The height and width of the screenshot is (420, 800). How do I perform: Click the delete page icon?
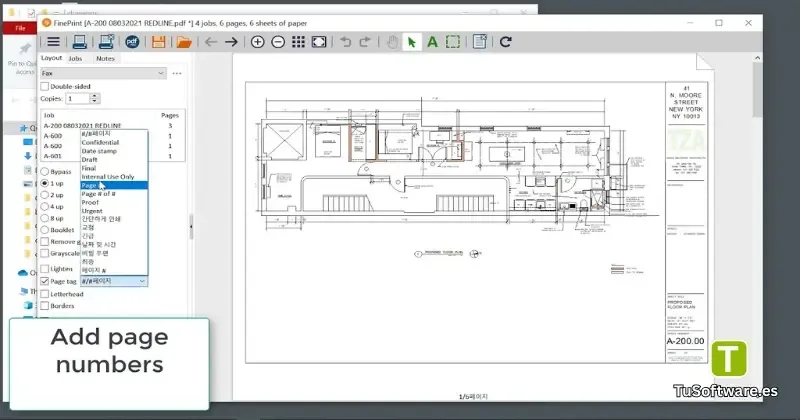[x=480, y=42]
